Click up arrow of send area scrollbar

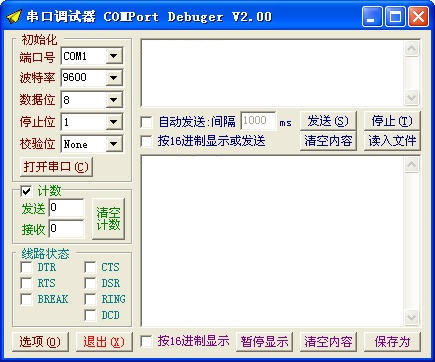point(412,49)
